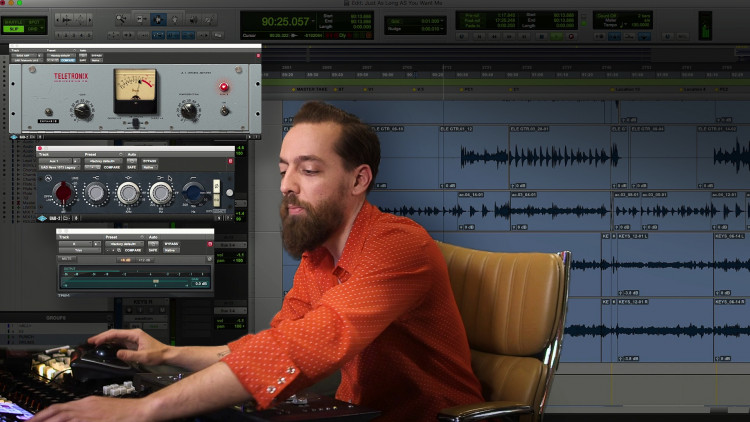The image size is (750, 422).
Task: Select the +12 dB range in Trim plugin
Action: [x=144, y=260]
